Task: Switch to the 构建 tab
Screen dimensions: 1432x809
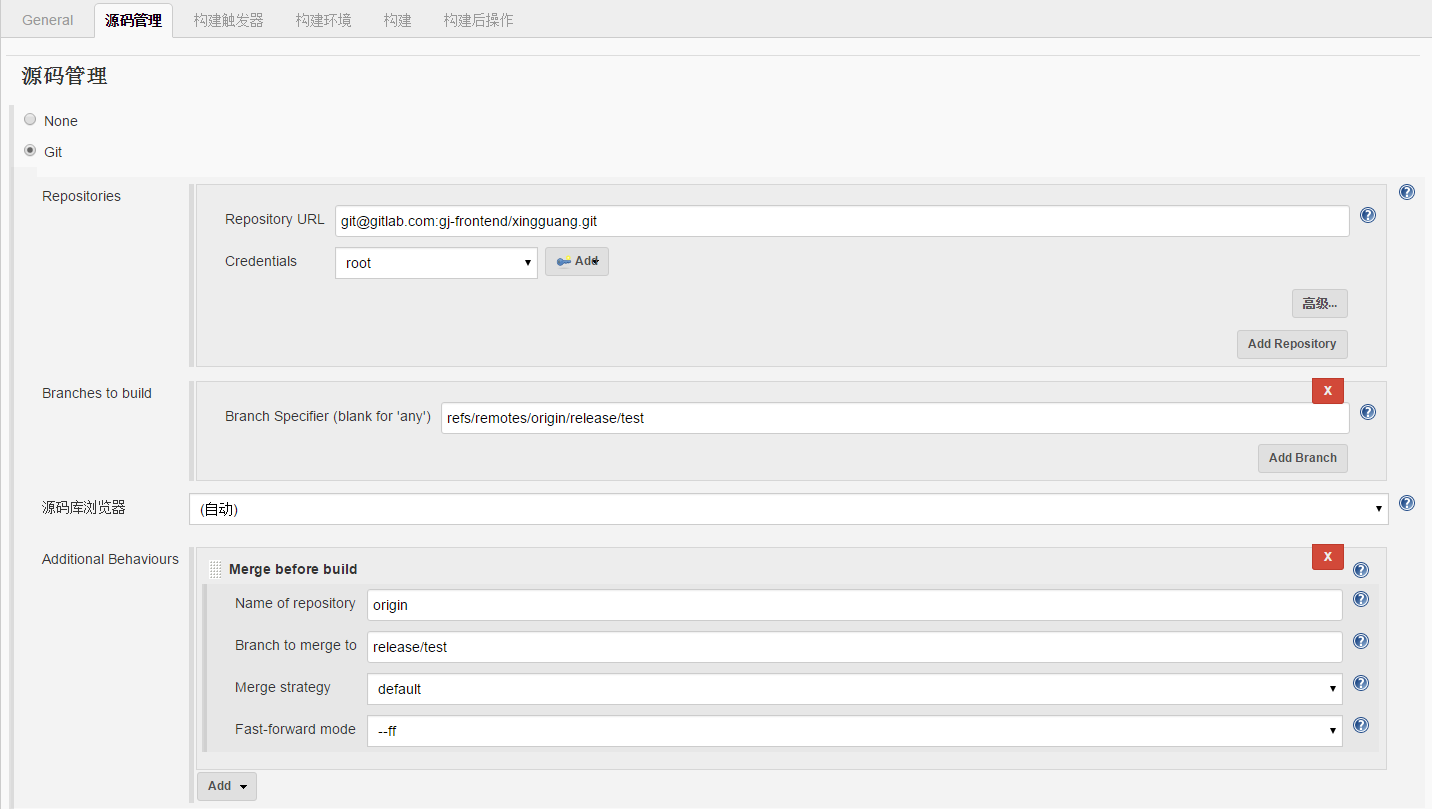Action: click(x=398, y=20)
